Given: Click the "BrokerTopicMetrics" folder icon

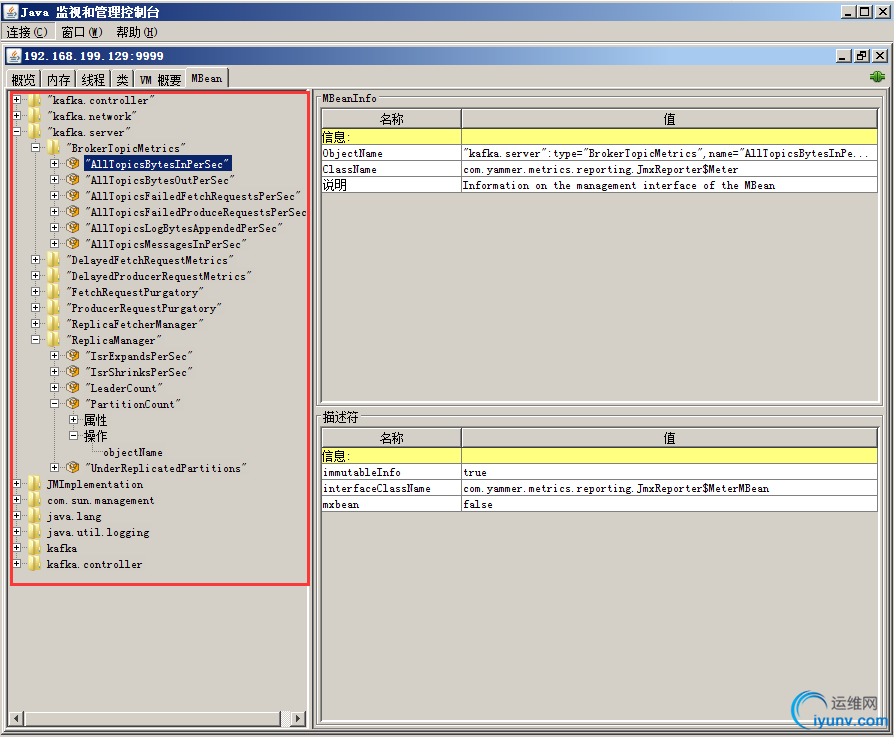Looking at the screenshot, I should click(54, 148).
